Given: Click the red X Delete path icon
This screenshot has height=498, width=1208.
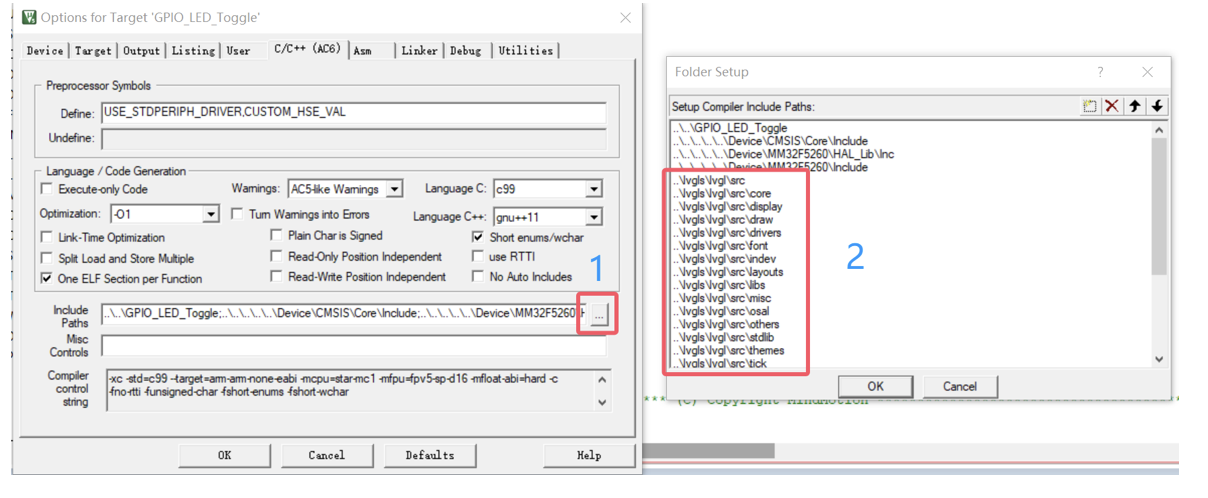Looking at the screenshot, I should (1112, 106).
